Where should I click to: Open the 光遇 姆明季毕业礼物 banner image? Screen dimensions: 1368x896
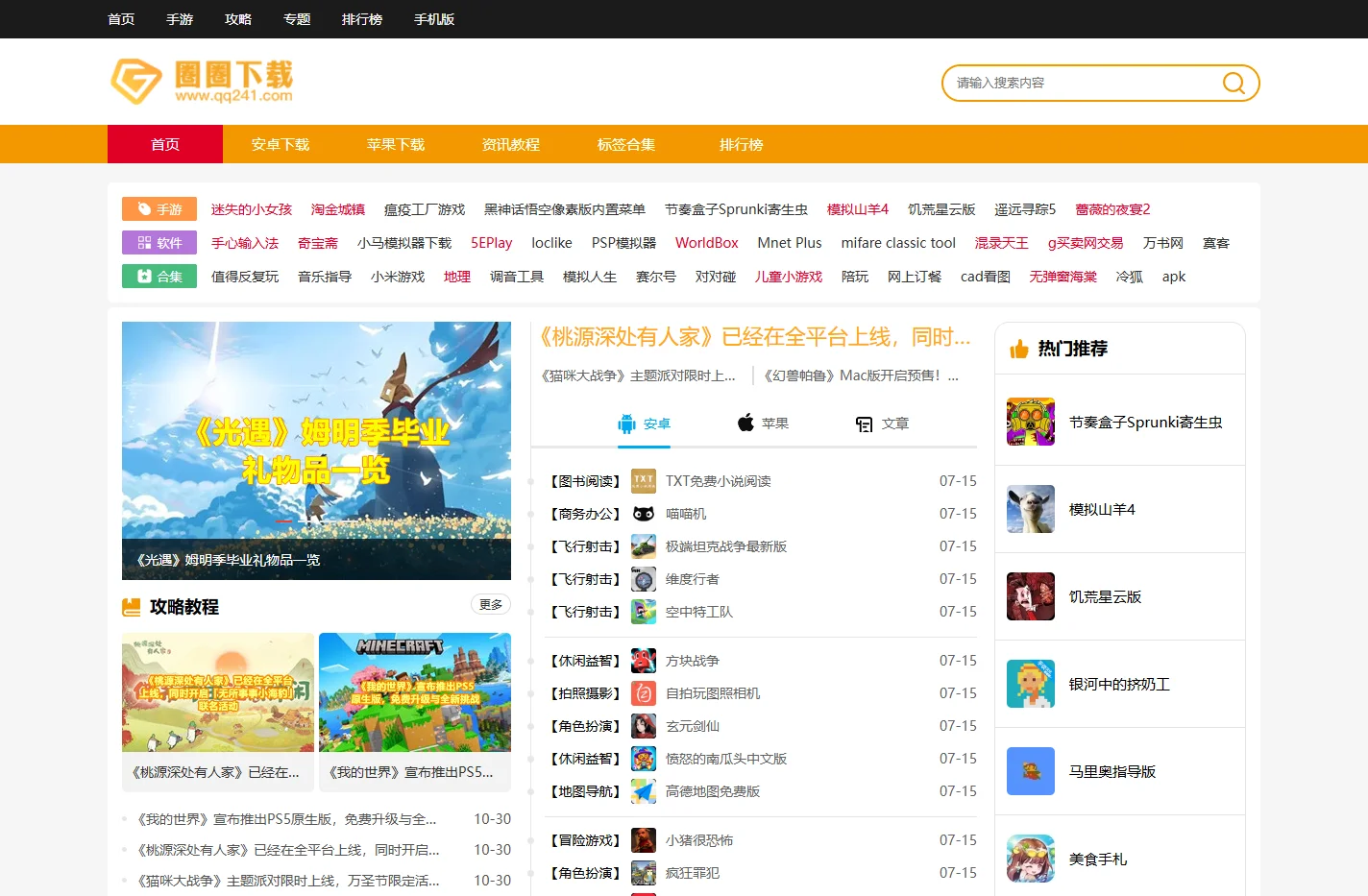pos(316,450)
